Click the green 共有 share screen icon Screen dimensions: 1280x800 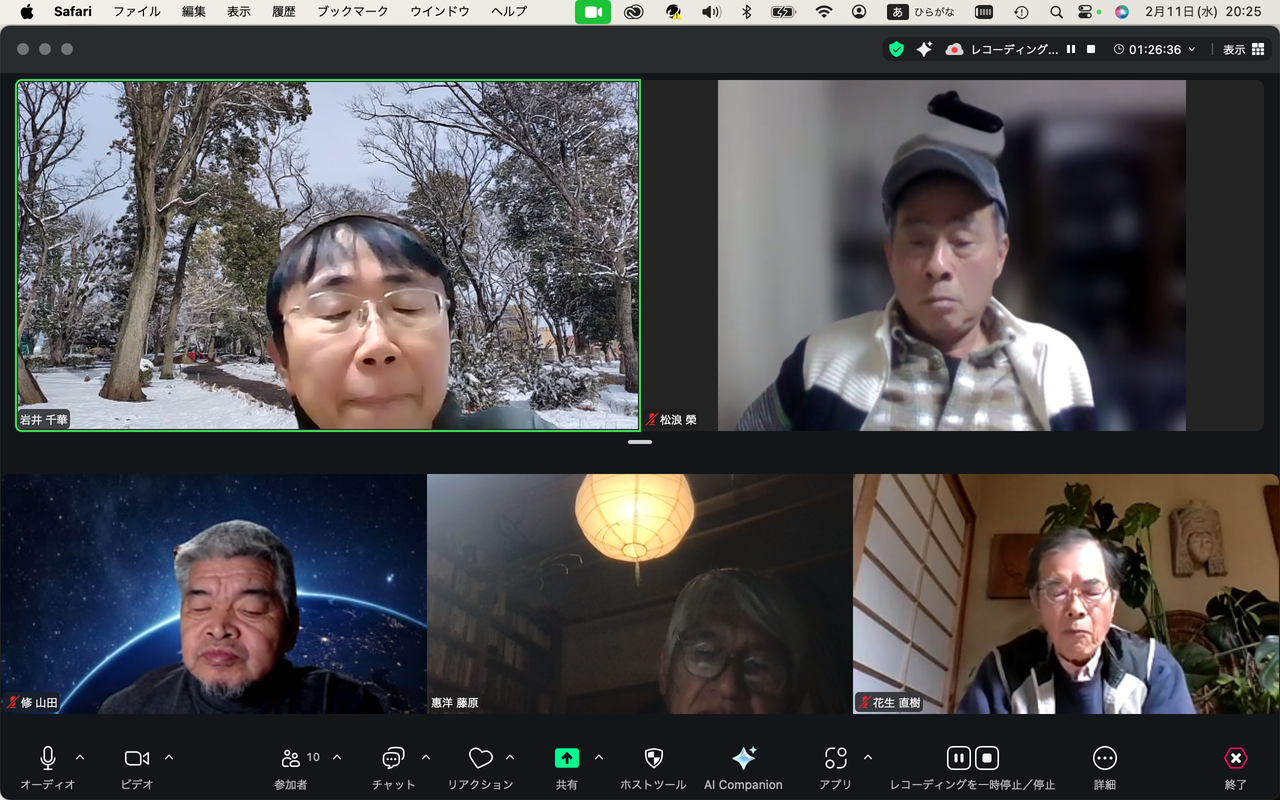pyautogui.click(x=567, y=758)
